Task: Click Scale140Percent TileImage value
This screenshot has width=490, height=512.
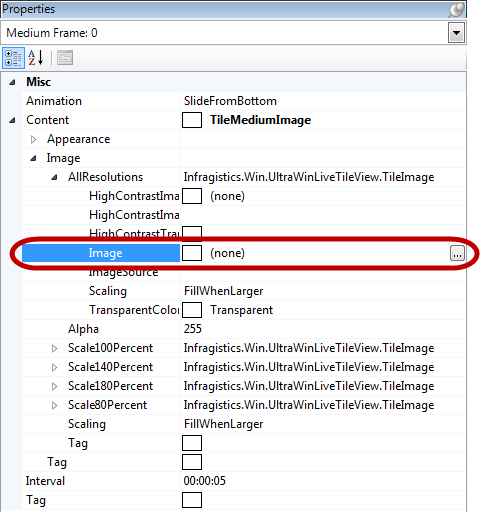Action: pyautogui.click(x=309, y=367)
